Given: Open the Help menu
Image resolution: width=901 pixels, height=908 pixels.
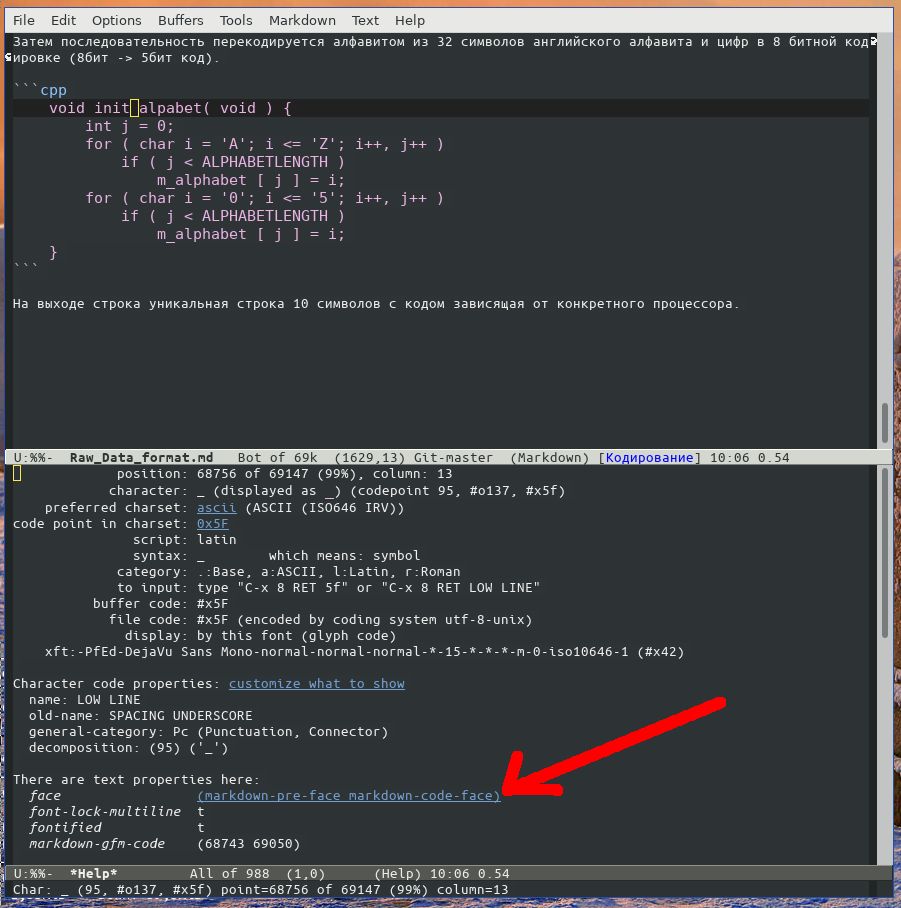Looking at the screenshot, I should click(410, 20).
